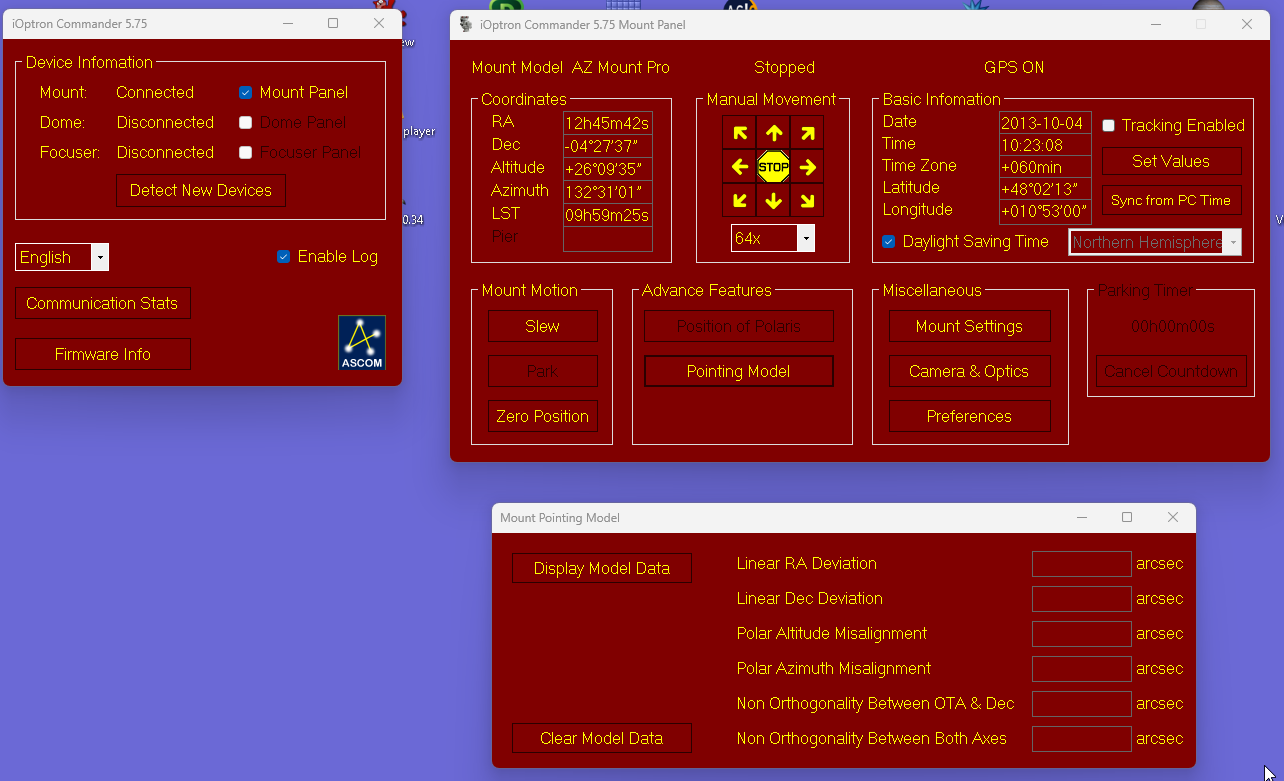Click Sync from PC Time
Screen dimensions: 1284x781
[x=1172, y=200]
